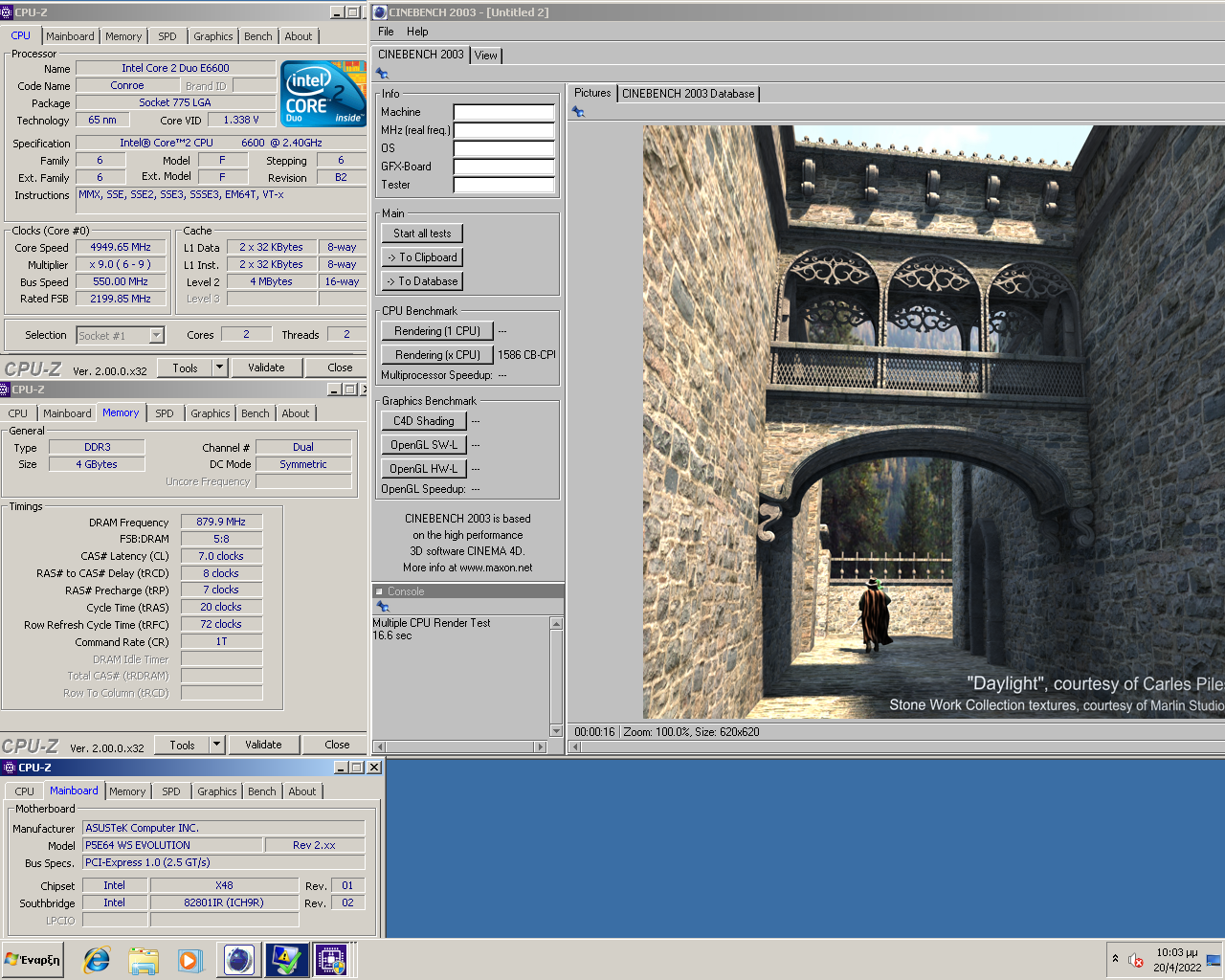This screenshot has width=1225, height=980.
Task: Show hidden system tray icons
Action: point(1115,959)
